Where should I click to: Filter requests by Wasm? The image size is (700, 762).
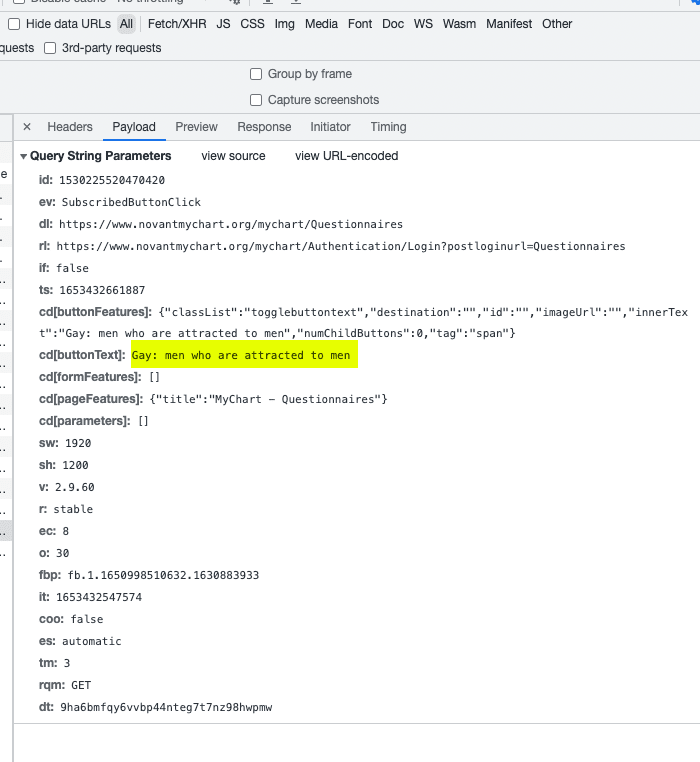[x=459, y=24]
